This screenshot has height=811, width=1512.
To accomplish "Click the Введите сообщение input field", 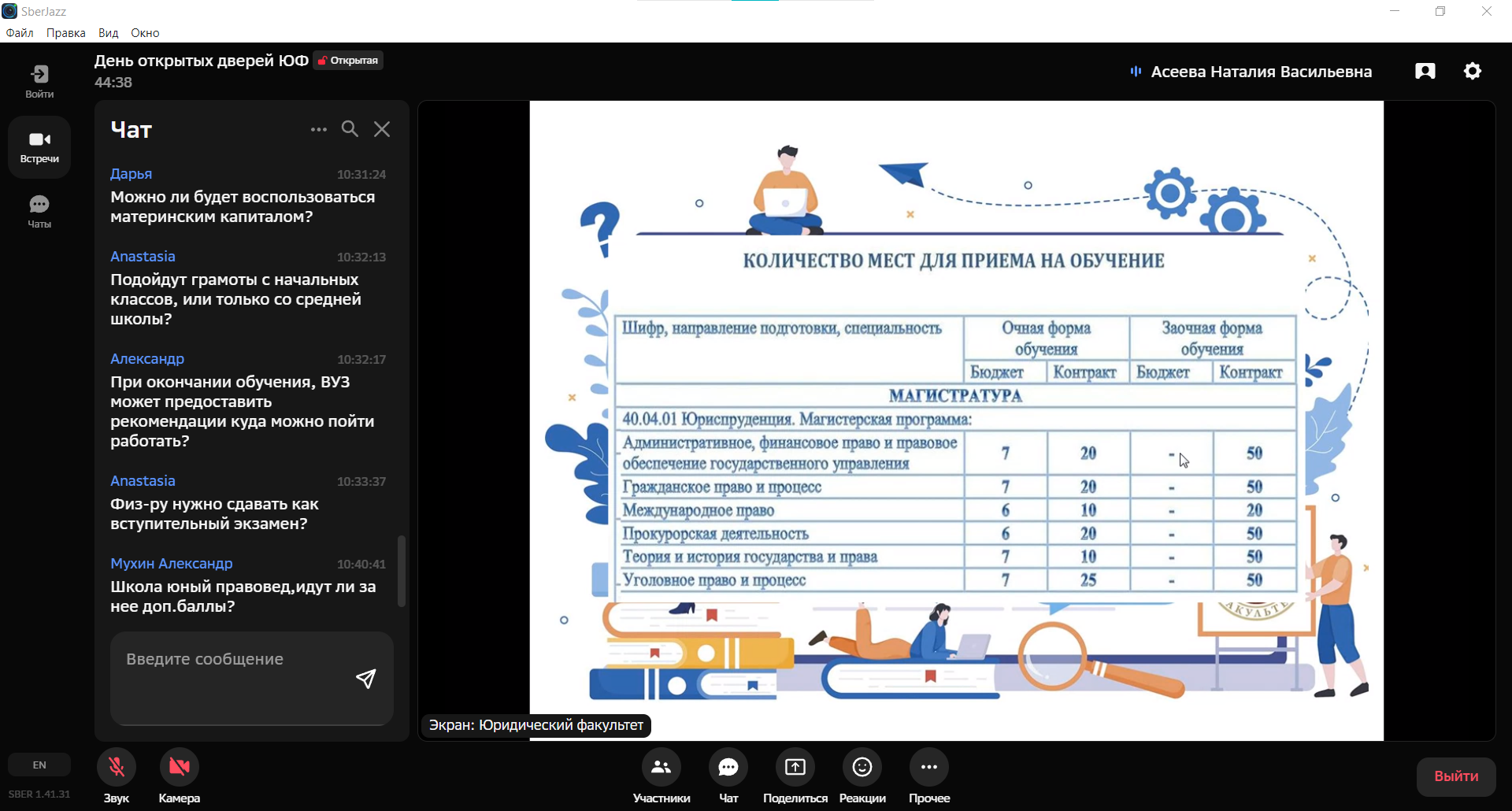I will [252, 678].
